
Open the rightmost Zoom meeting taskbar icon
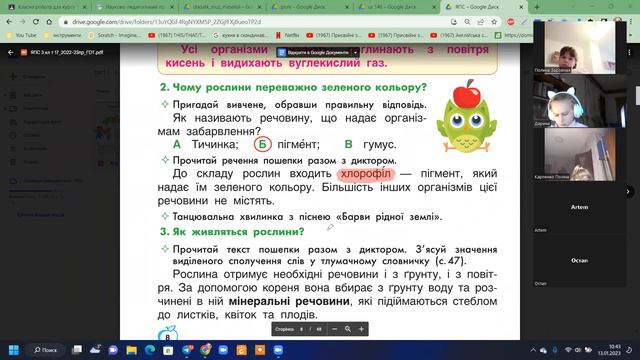(x=278, y=350)
